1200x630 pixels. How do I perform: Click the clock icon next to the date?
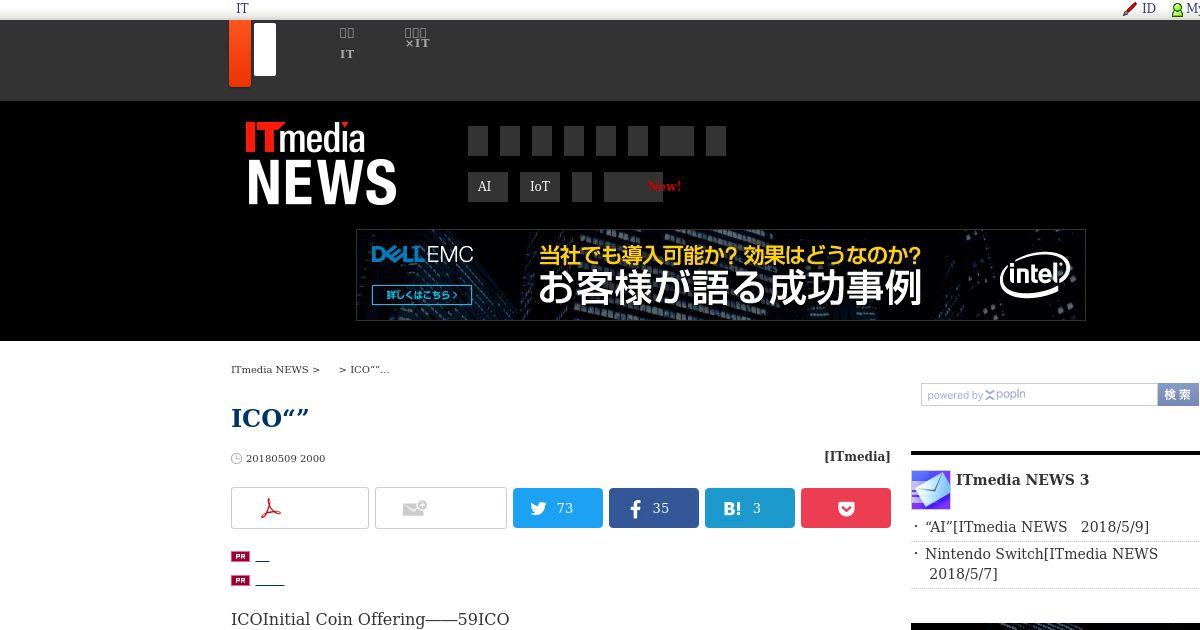[x=237, y=459]
